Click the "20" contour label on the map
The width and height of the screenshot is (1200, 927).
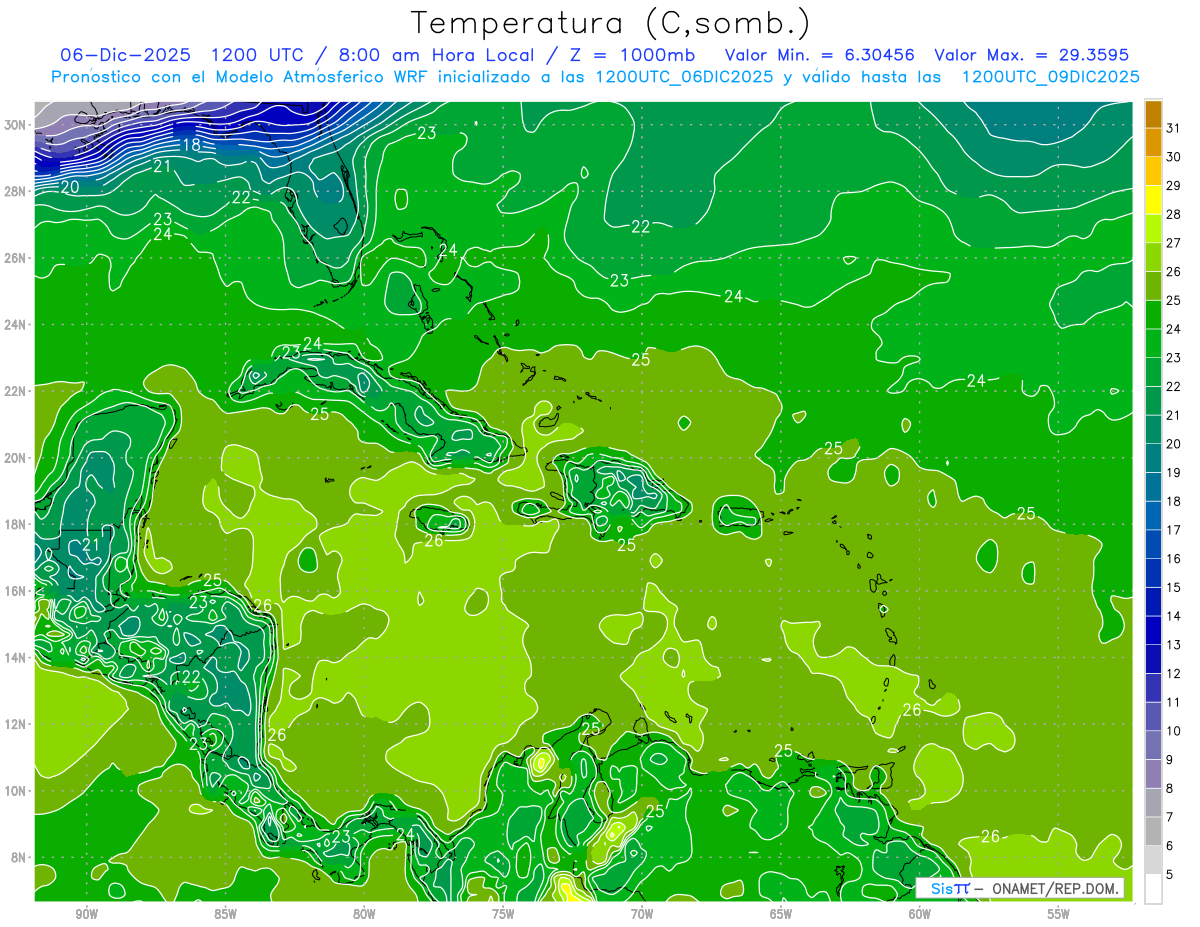click(x=70, y=186)
